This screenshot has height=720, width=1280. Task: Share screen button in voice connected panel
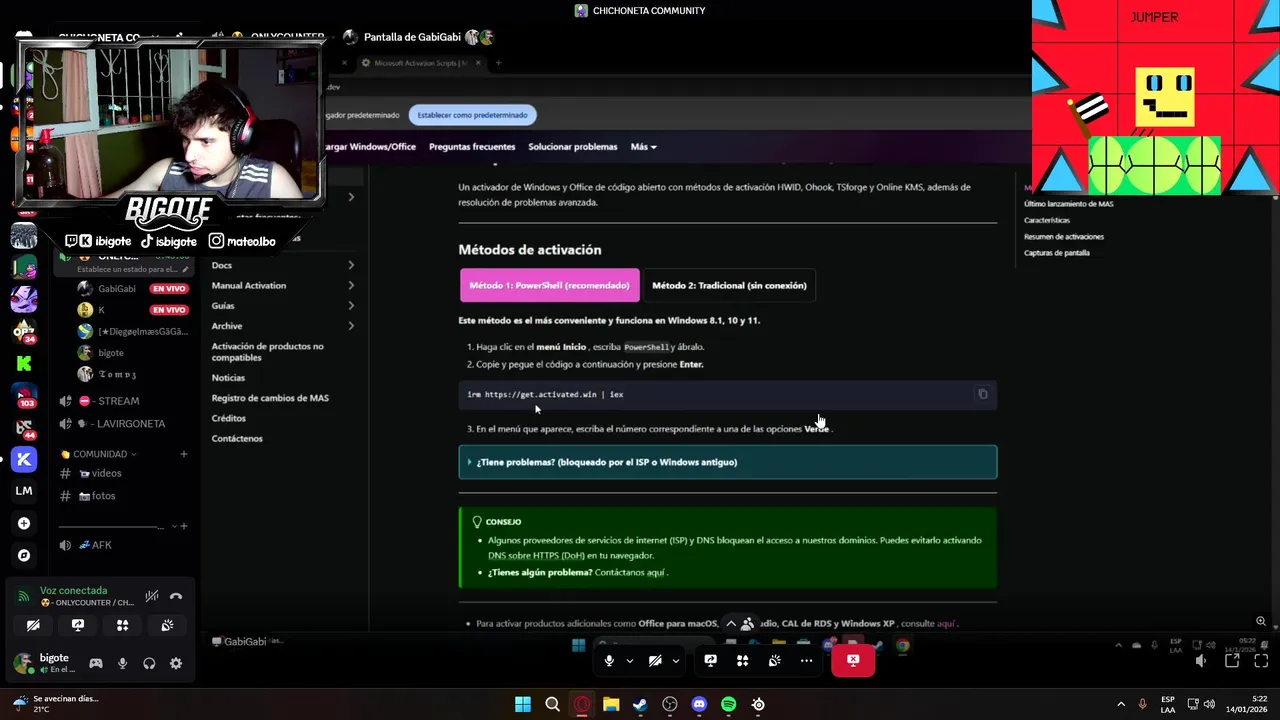coord(78,625)
